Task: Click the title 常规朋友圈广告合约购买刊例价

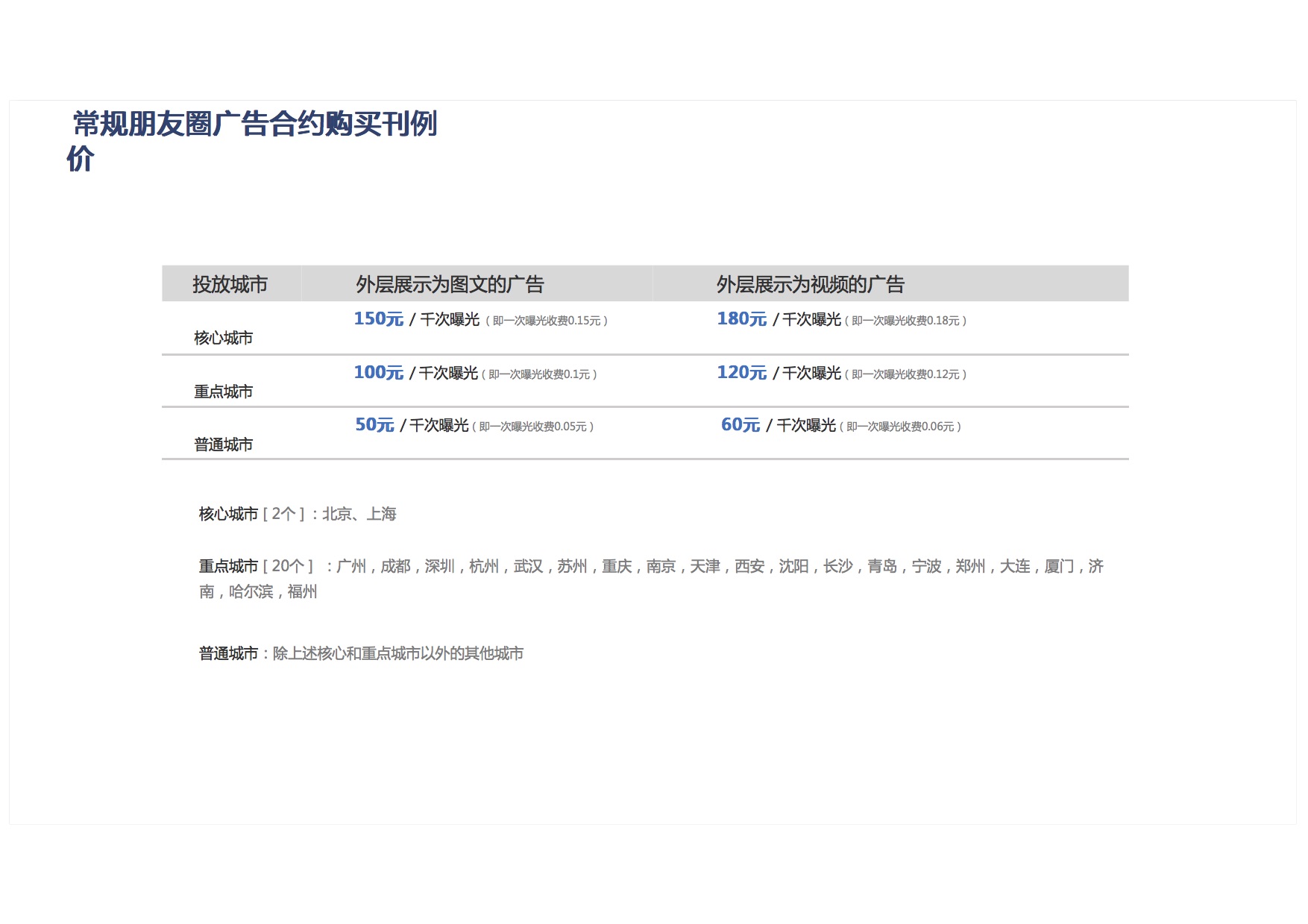Action: (254, 125)
